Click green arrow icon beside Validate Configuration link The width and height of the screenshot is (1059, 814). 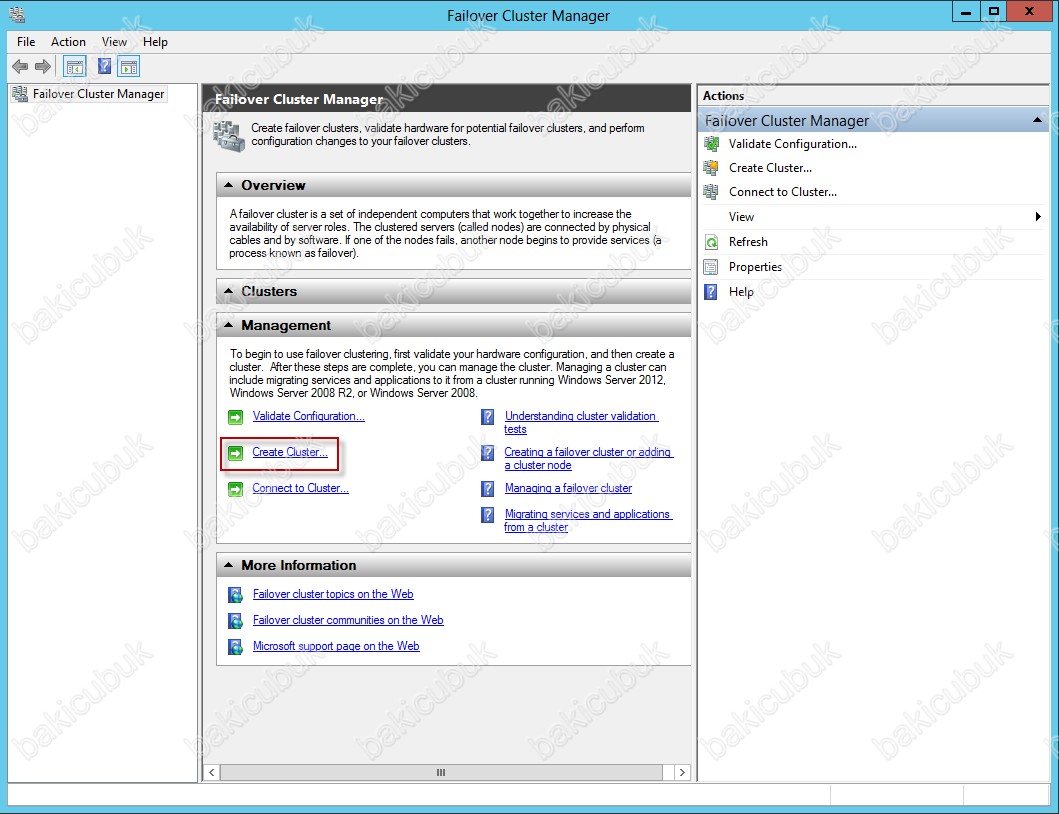236,417
